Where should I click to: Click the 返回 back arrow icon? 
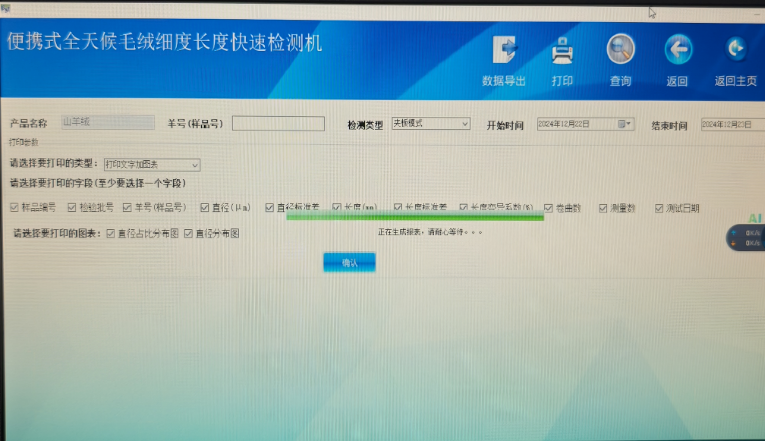click(678, 49)
